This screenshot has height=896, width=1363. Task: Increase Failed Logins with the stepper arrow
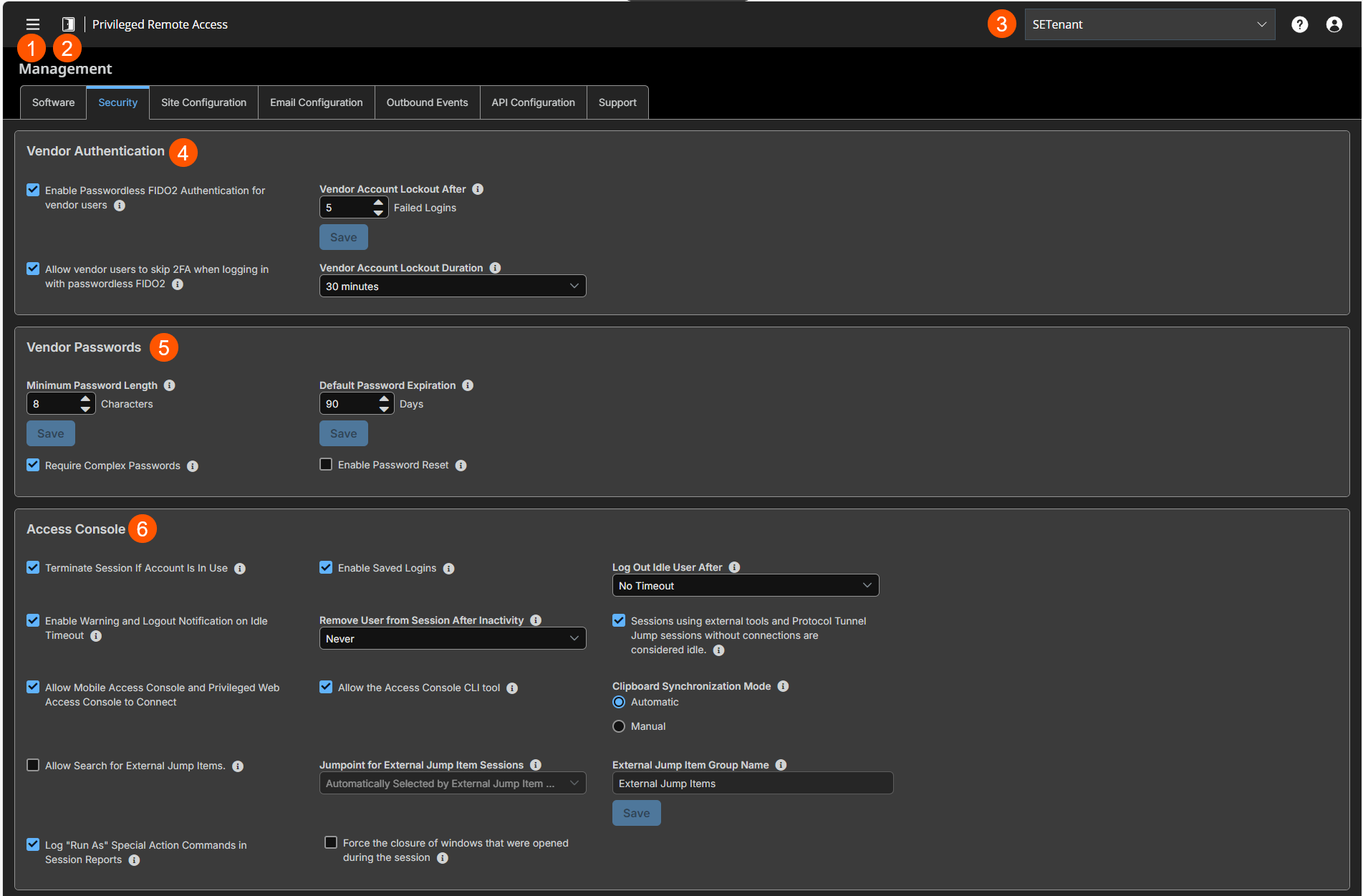point(378,203)
